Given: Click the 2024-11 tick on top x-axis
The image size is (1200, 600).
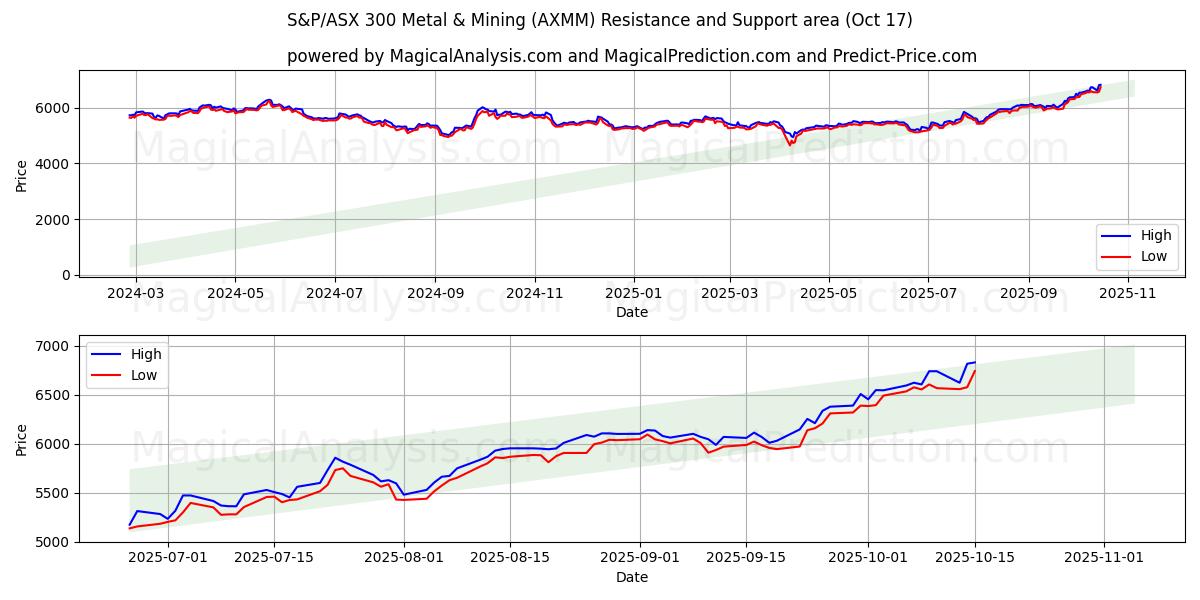Looking at the screenshot, I should 534,294.
